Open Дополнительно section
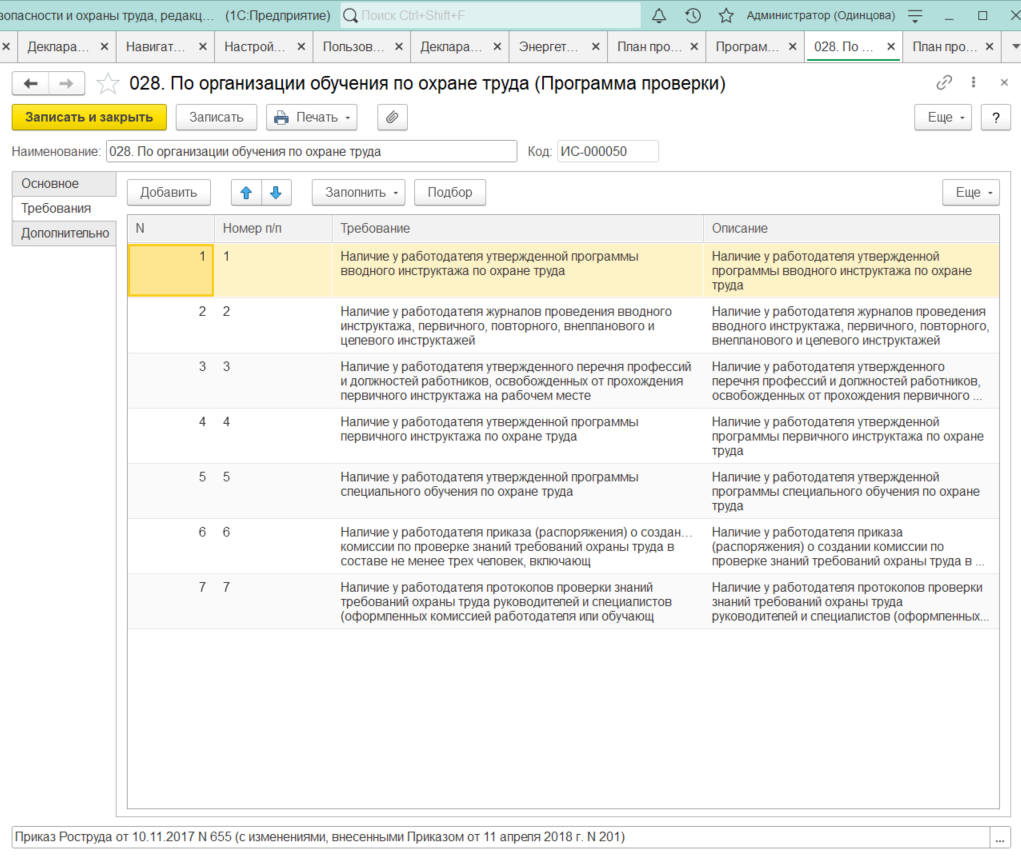This screenshot has height=856, width=1021. pos(64,233)
